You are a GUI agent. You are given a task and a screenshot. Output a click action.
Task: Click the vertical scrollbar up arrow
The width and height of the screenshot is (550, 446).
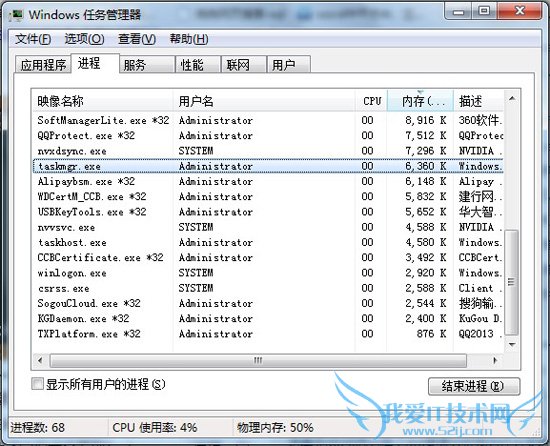pyautogui.click(x=512, y=99)
